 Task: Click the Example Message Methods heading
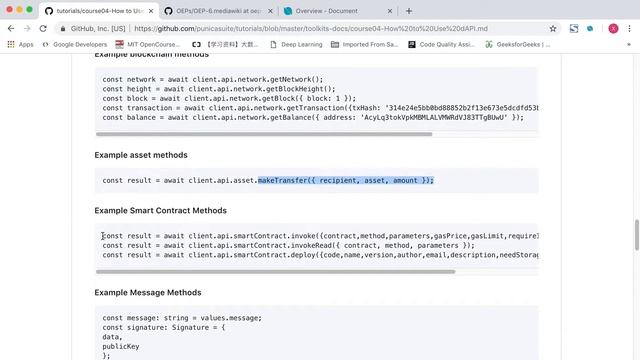pos(148,293)
